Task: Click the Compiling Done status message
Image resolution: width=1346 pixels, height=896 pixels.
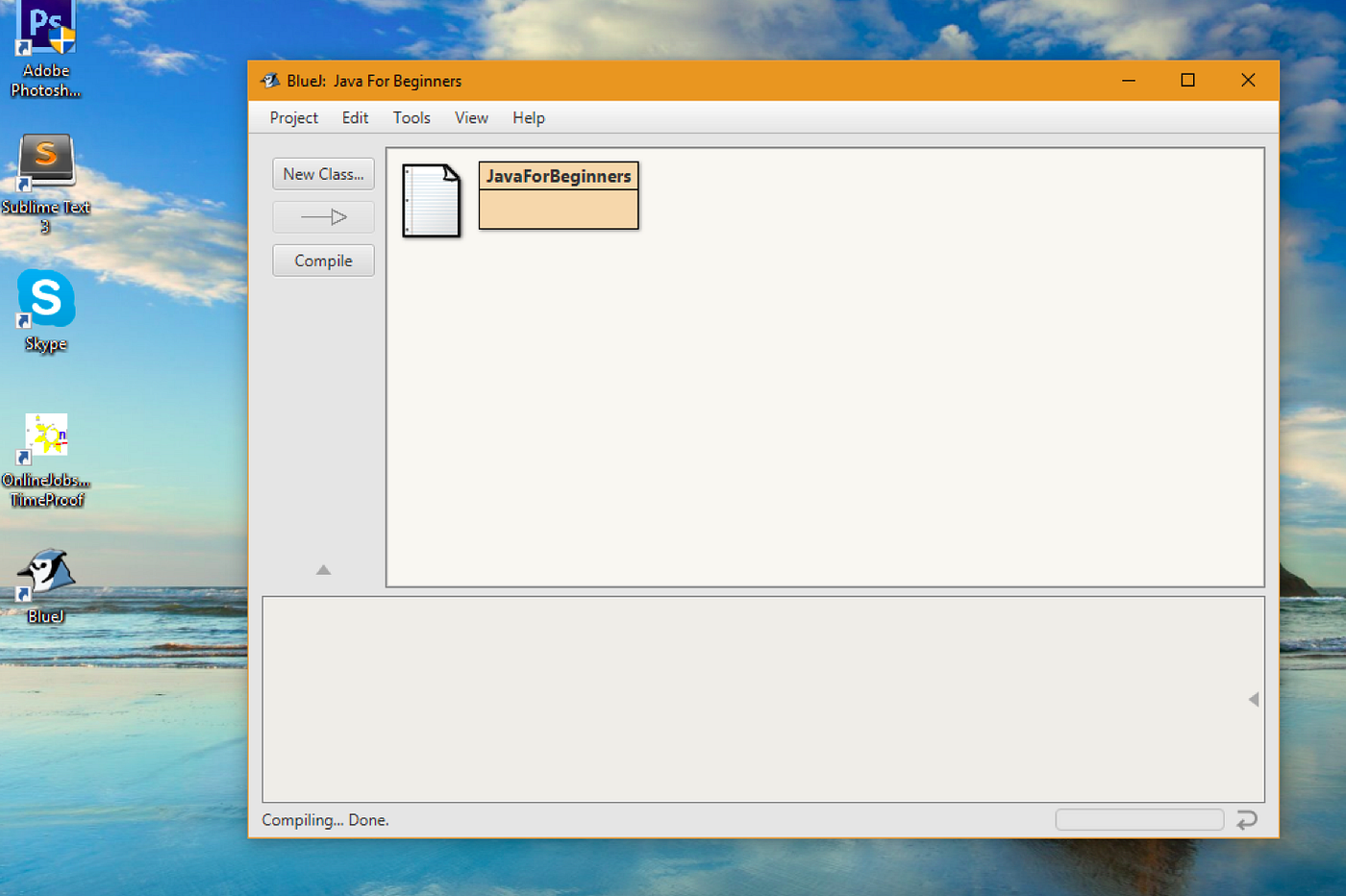Action: pos(326,819)
